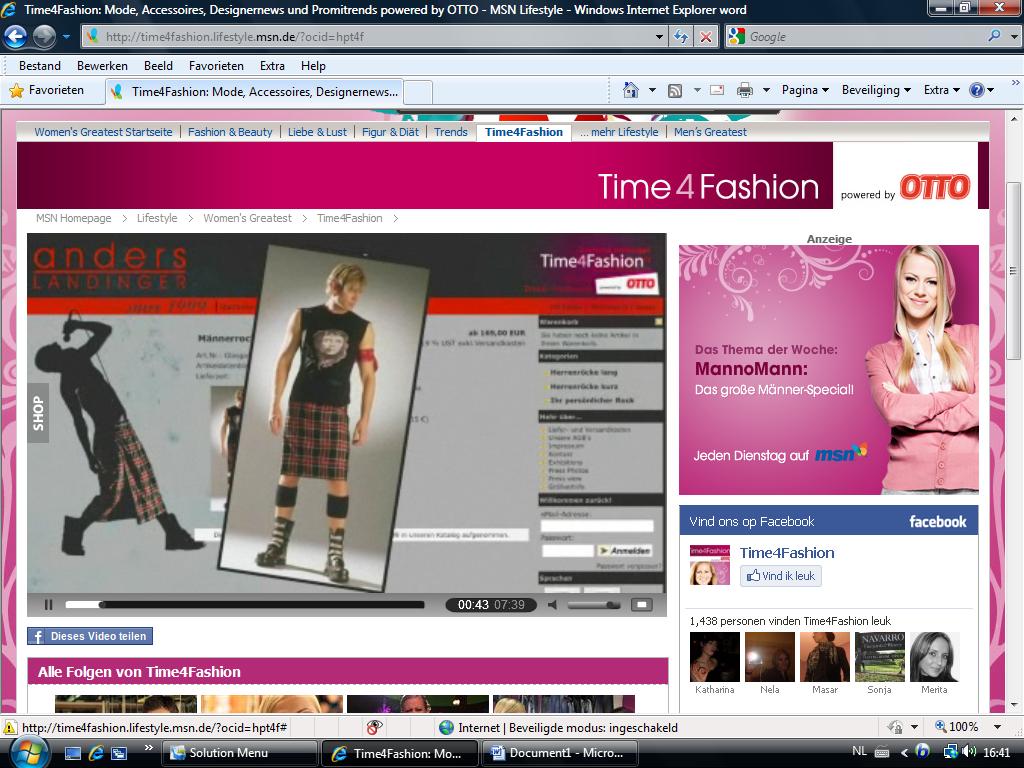Click the 'Vind ik leuk' like button
This screenshot has width=1024, height=768.
click(x=780, y=576)
